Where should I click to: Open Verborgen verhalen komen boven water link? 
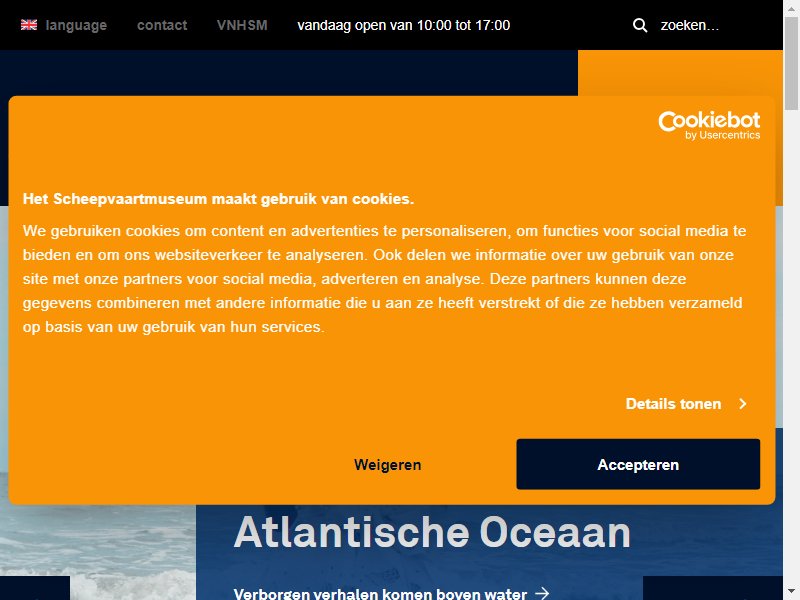click(391, 593)
